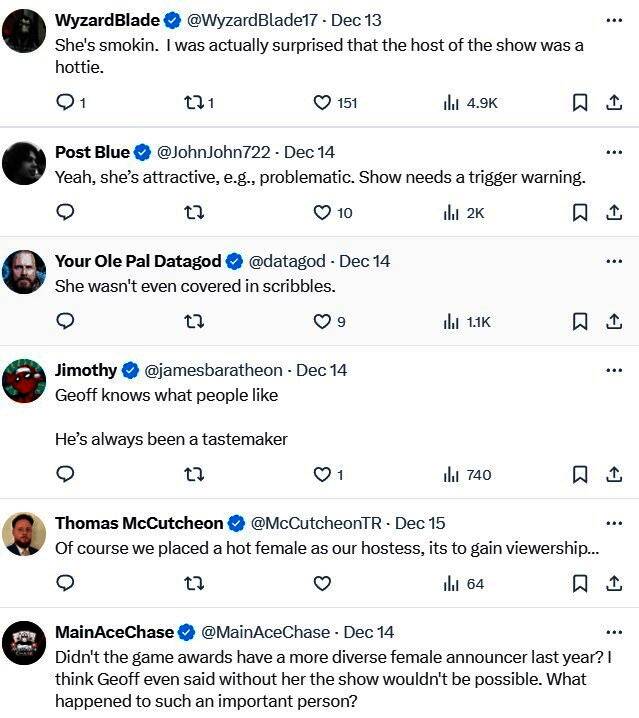Open more options on MainAceChase's tweet
This screenshot has width=639, height=718.
613,632
